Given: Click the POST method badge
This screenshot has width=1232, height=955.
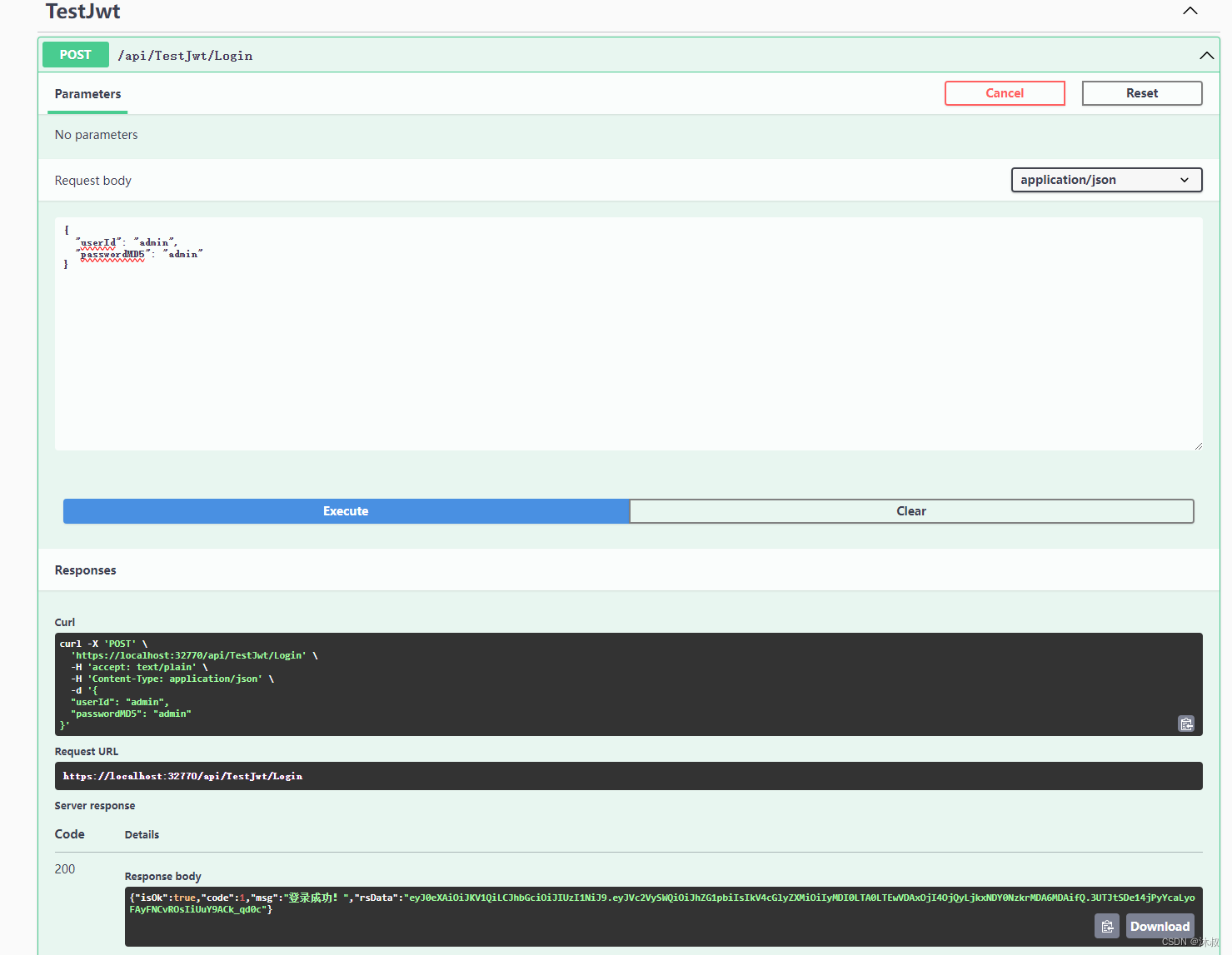Looking at the screenshot, I should [x=76, y=55].
